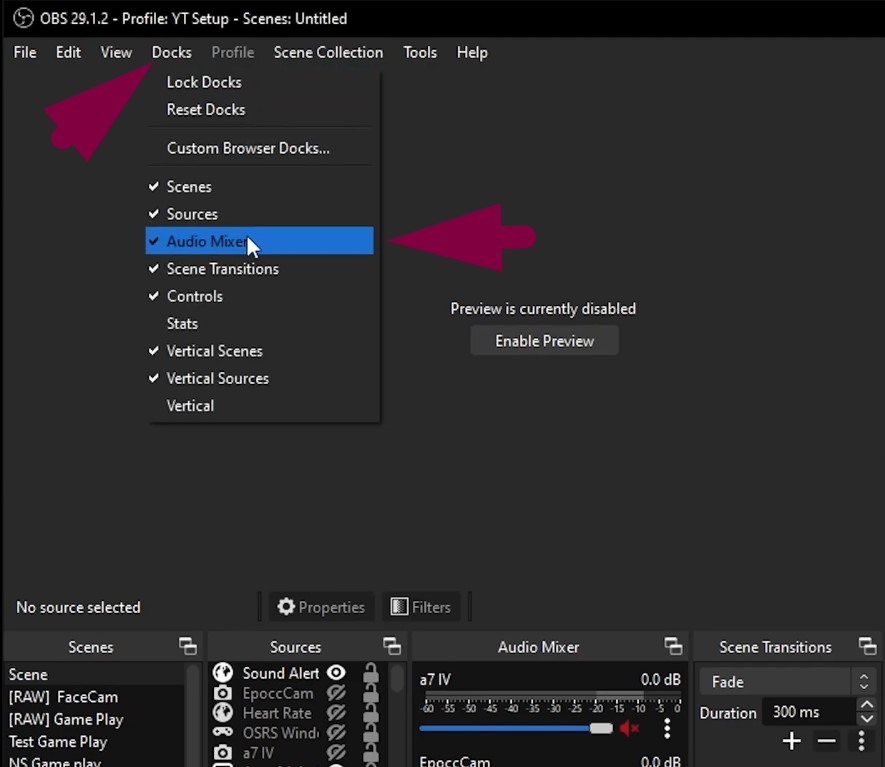Select the Sound Alert source name
The height and width of the screenshot is (767, 885).
coord(281,673)
